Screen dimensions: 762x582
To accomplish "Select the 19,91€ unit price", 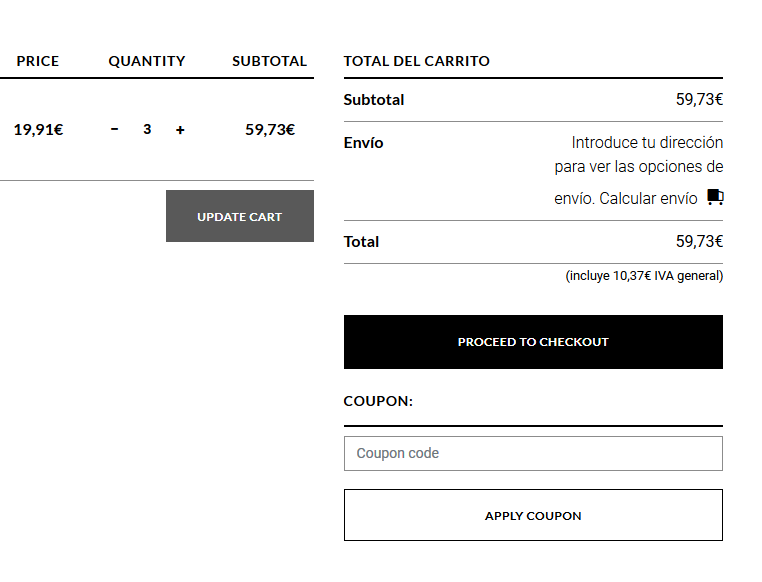I will [x=38, y=129].
